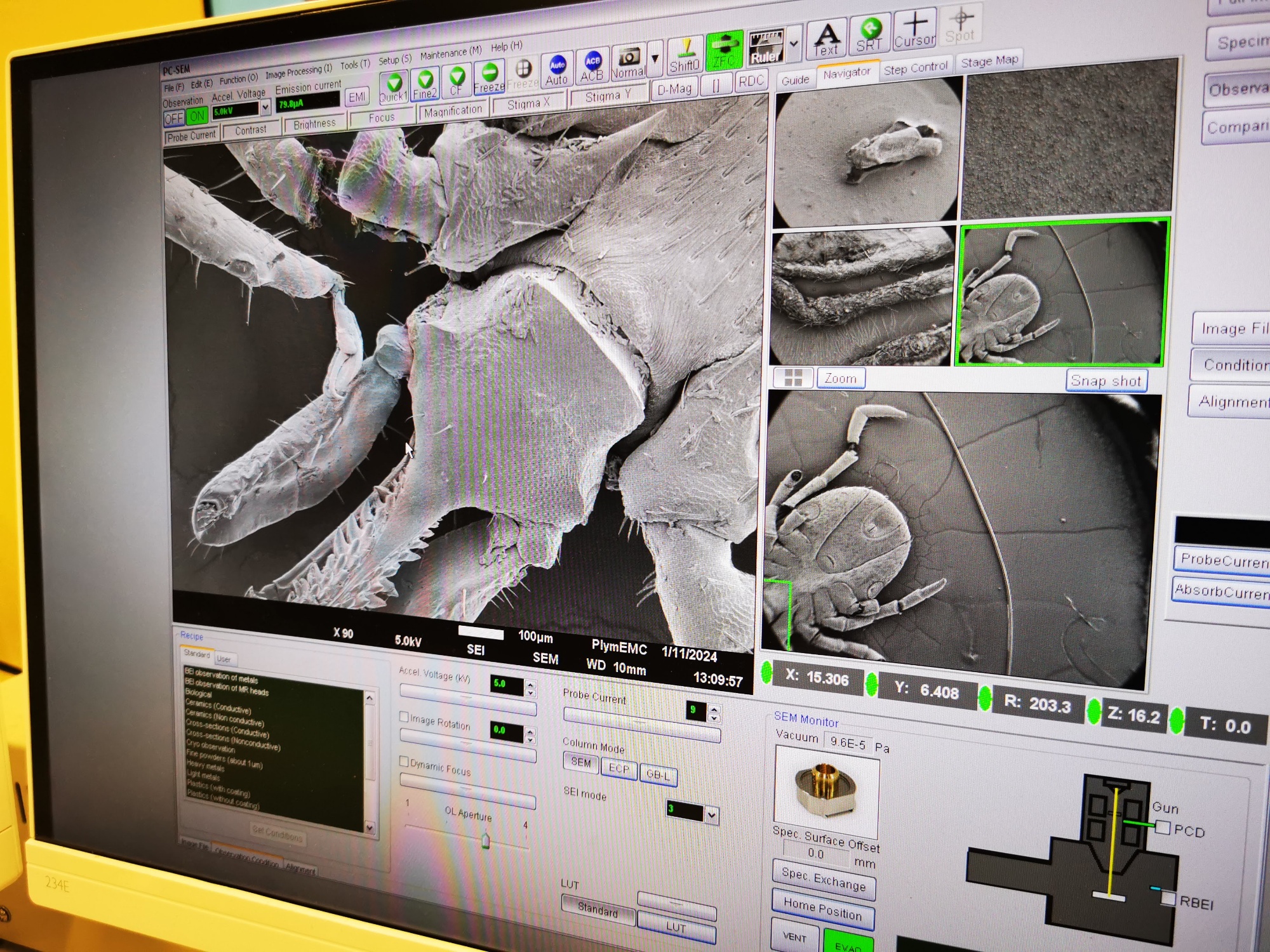Toggle the D-Mag mode
Image resolution: width=1270 pixels, height=952 pixels.
674,89
